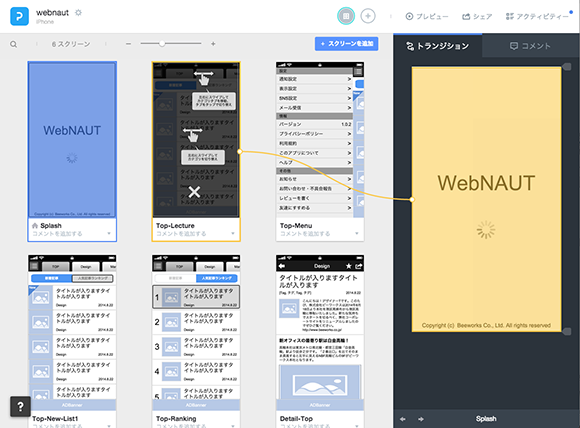Click the team member avatar icon

point(346,16)
